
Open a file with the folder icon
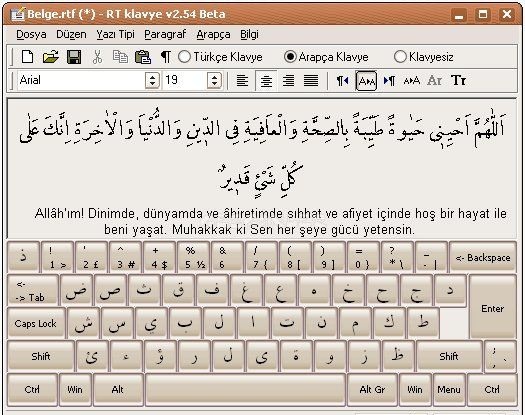pyautogui.click(x=51, y=57)
